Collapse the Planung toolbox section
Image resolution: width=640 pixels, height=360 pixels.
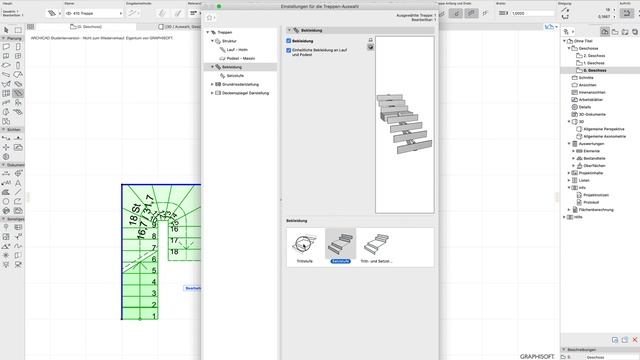point(3,38)
